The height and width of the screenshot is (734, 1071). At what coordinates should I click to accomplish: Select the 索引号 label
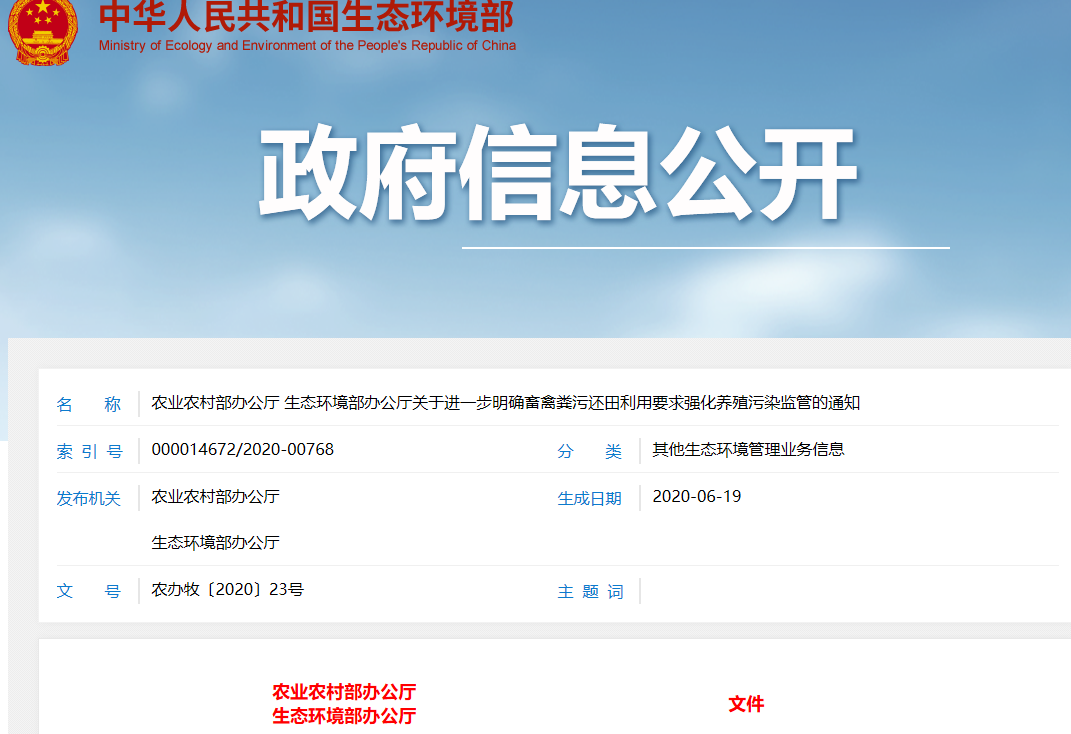coord(89,451)
